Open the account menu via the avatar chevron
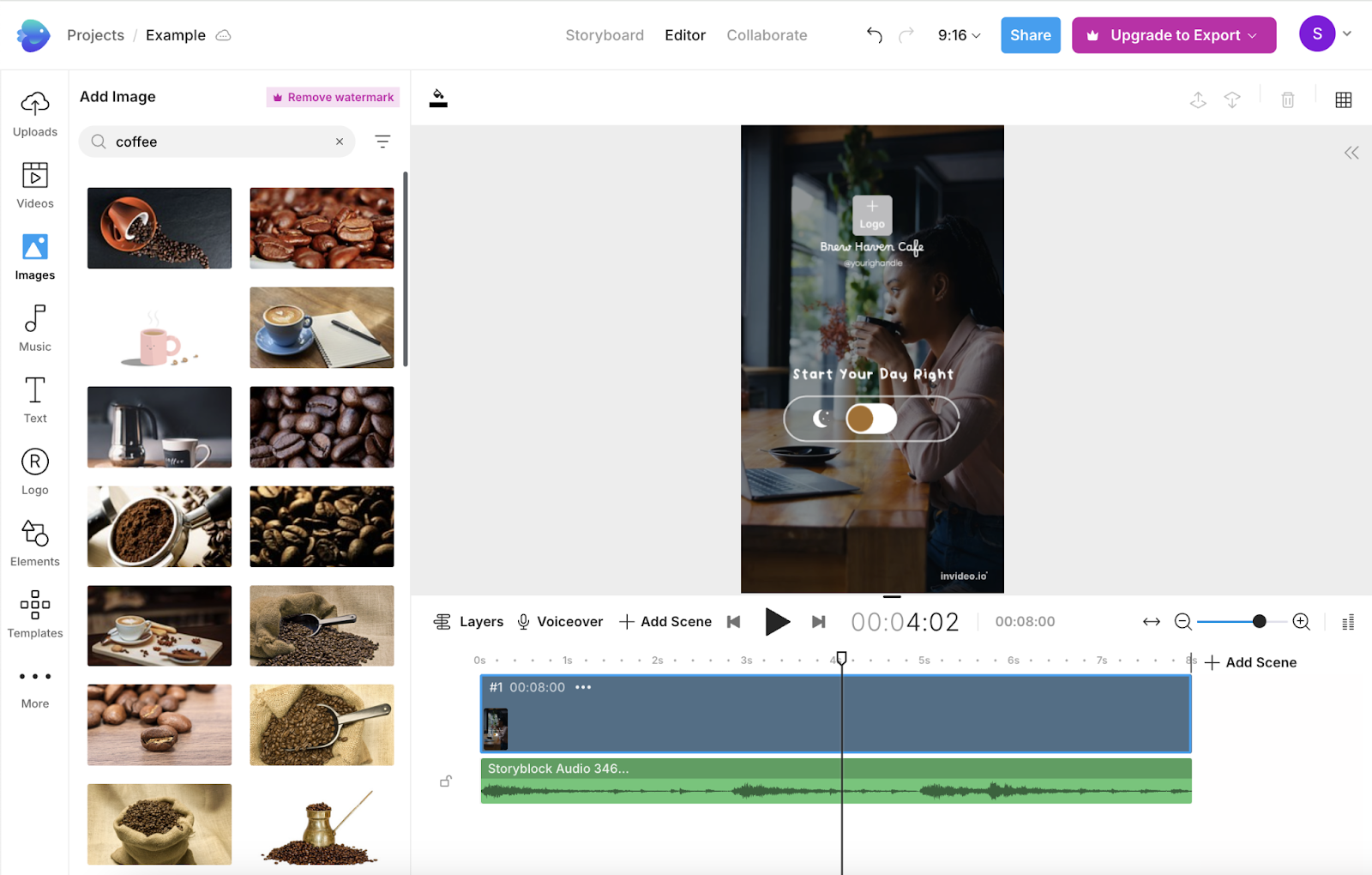Screen dimensions: 1372x875 [x=1346, y=33]
